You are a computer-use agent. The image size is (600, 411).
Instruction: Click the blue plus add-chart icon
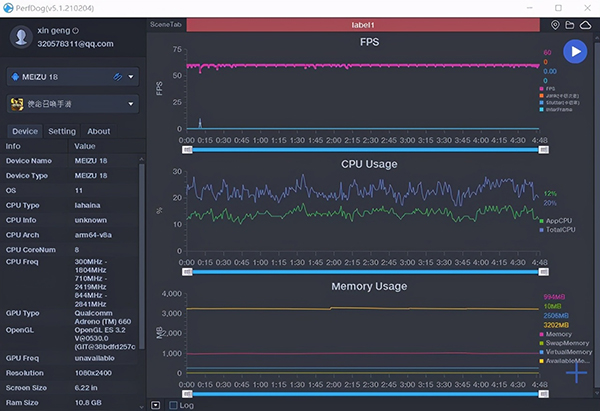pyautogui.click(x=576, y=372)
